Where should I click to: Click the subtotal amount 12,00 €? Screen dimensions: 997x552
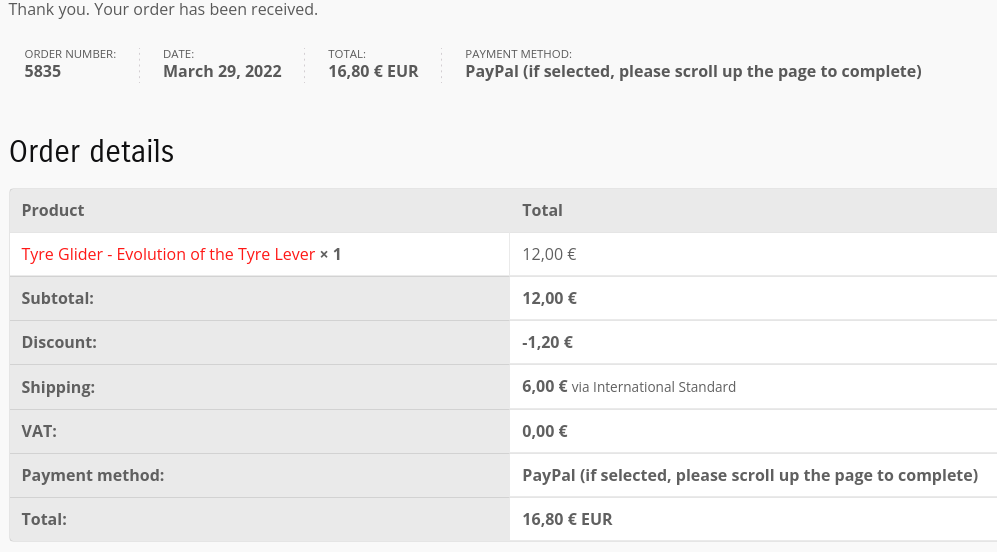click(549, 298)
